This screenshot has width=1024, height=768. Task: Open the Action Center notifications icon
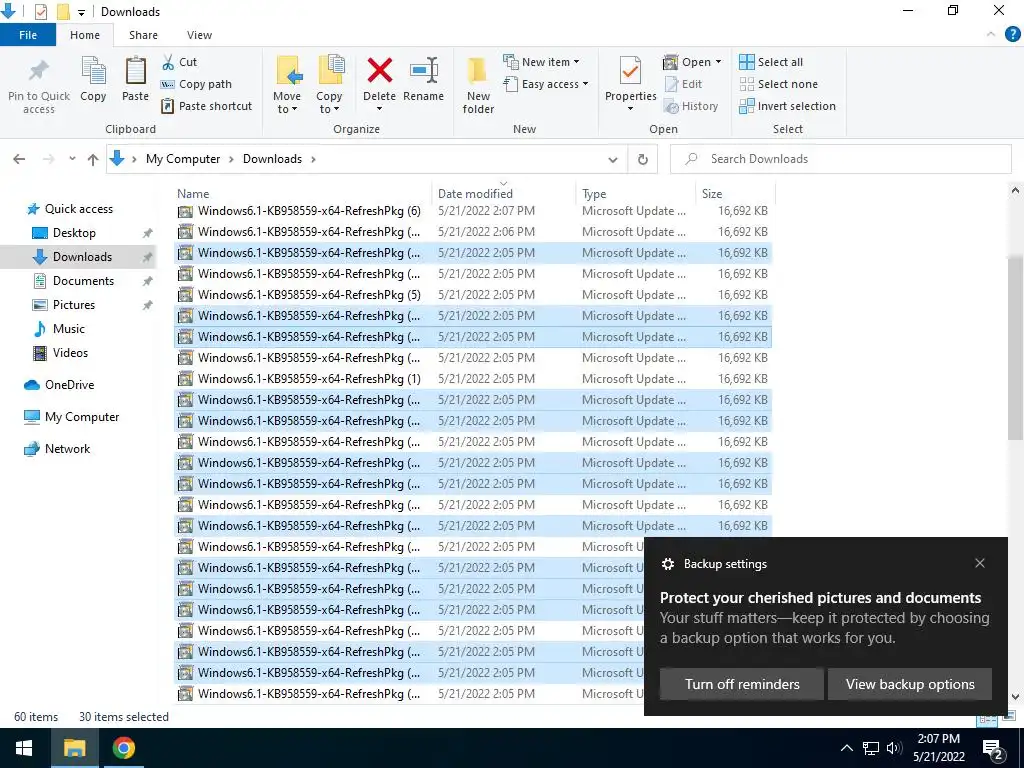pyautogui.click(x=993, y=748)
